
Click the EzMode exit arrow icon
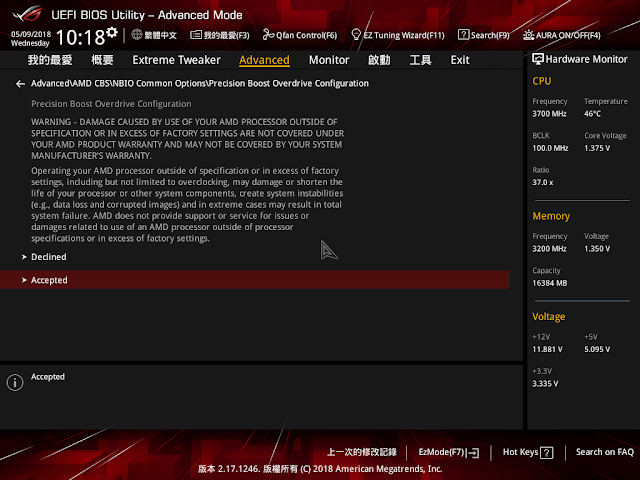tap(473, 453)
